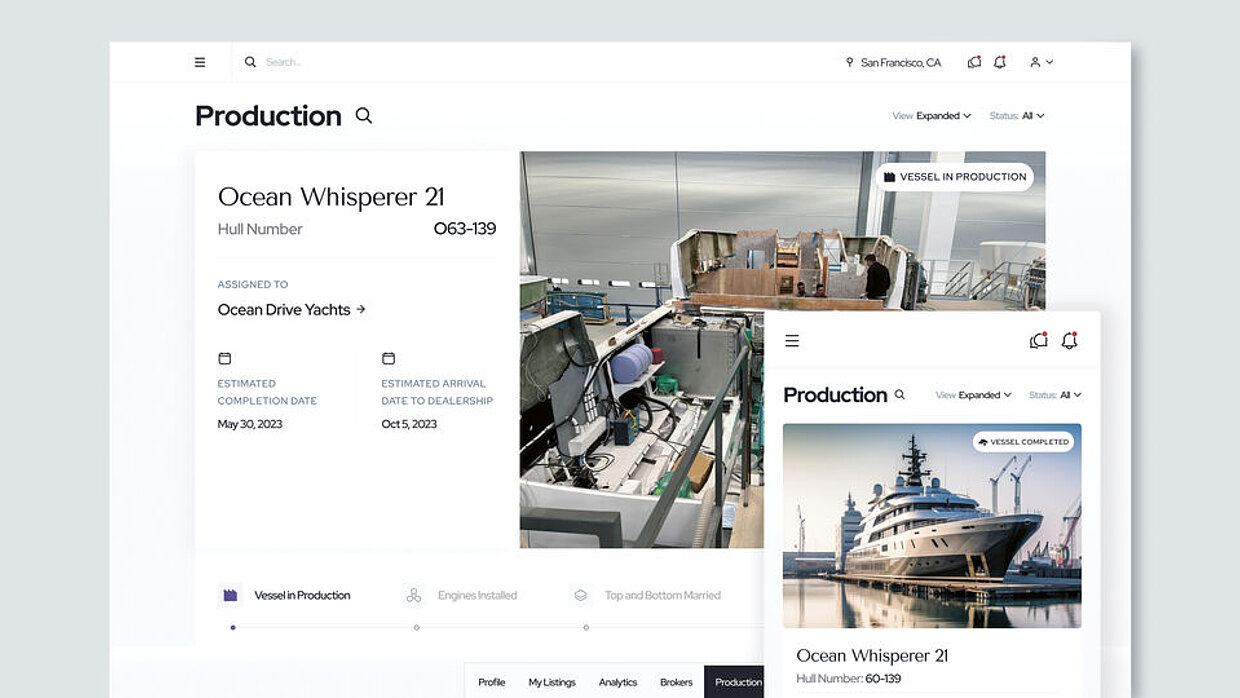Screen dimensions: 1240x698
Task: Open messages icon in mobile panel
Action: tap(1038, 341)
